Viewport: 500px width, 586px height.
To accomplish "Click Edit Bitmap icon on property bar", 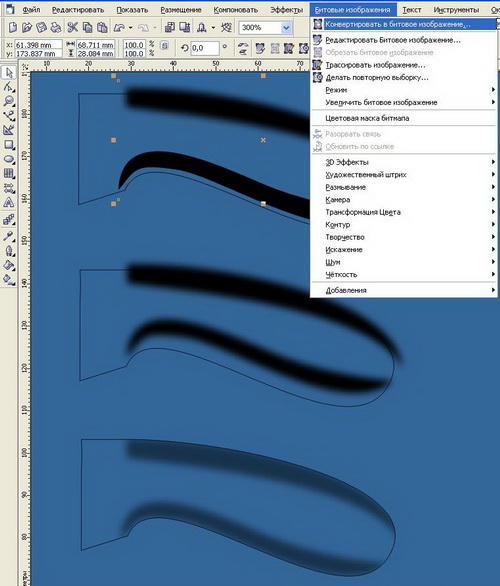I will [x=260, y=49].
